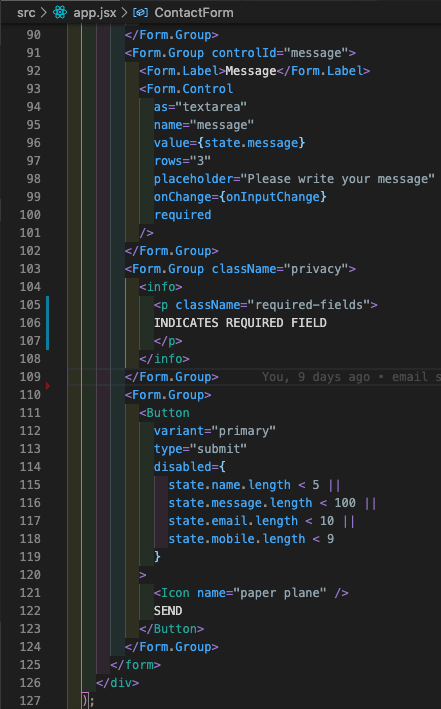
Task: Click disabled={ on line 114
Action: coord(190,467)
